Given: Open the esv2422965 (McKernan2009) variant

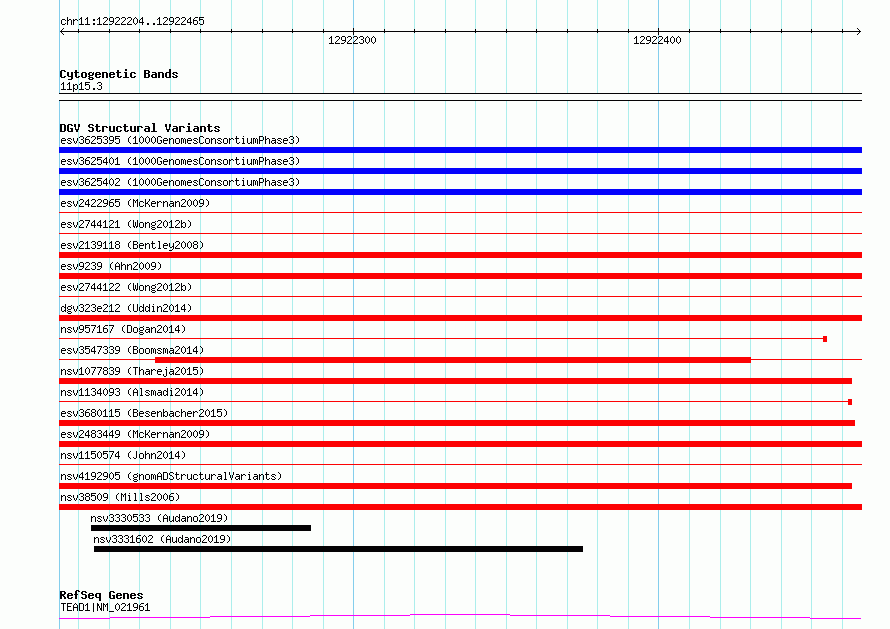Looking at the screenshot, I should point(135,203).
